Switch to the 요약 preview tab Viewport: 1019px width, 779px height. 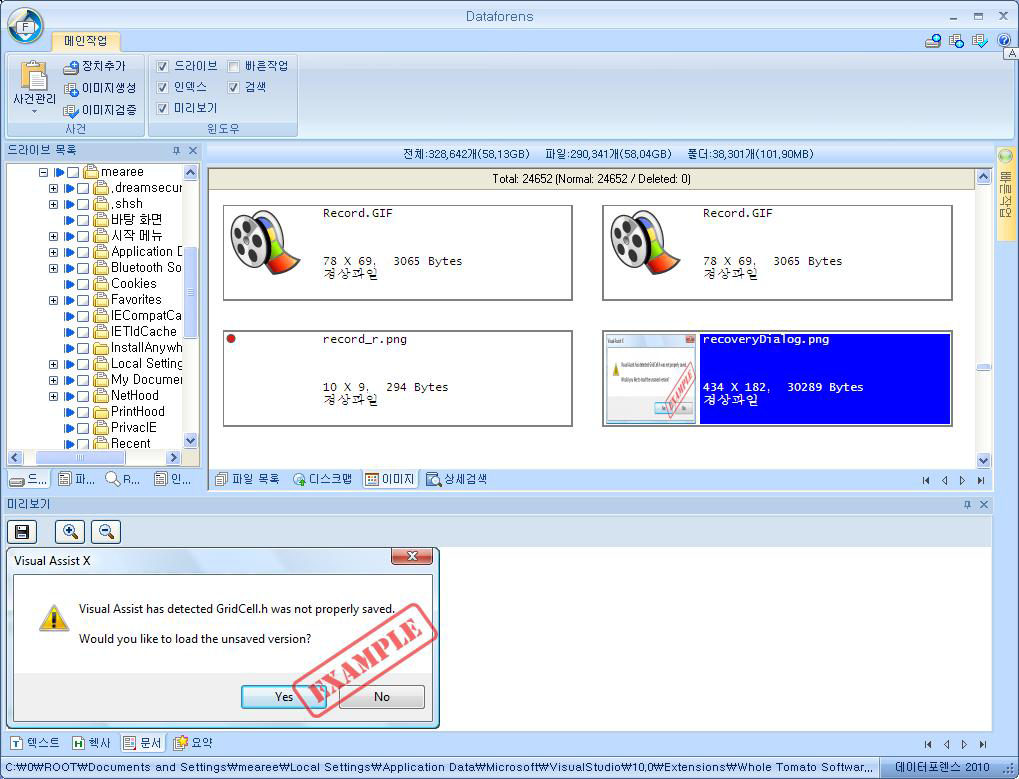[193, 743]
